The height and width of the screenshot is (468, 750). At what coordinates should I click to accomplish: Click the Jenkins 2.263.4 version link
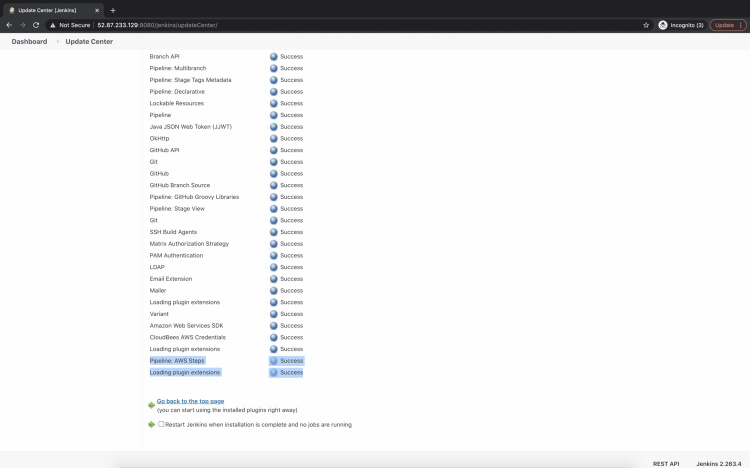coord(718,464)
